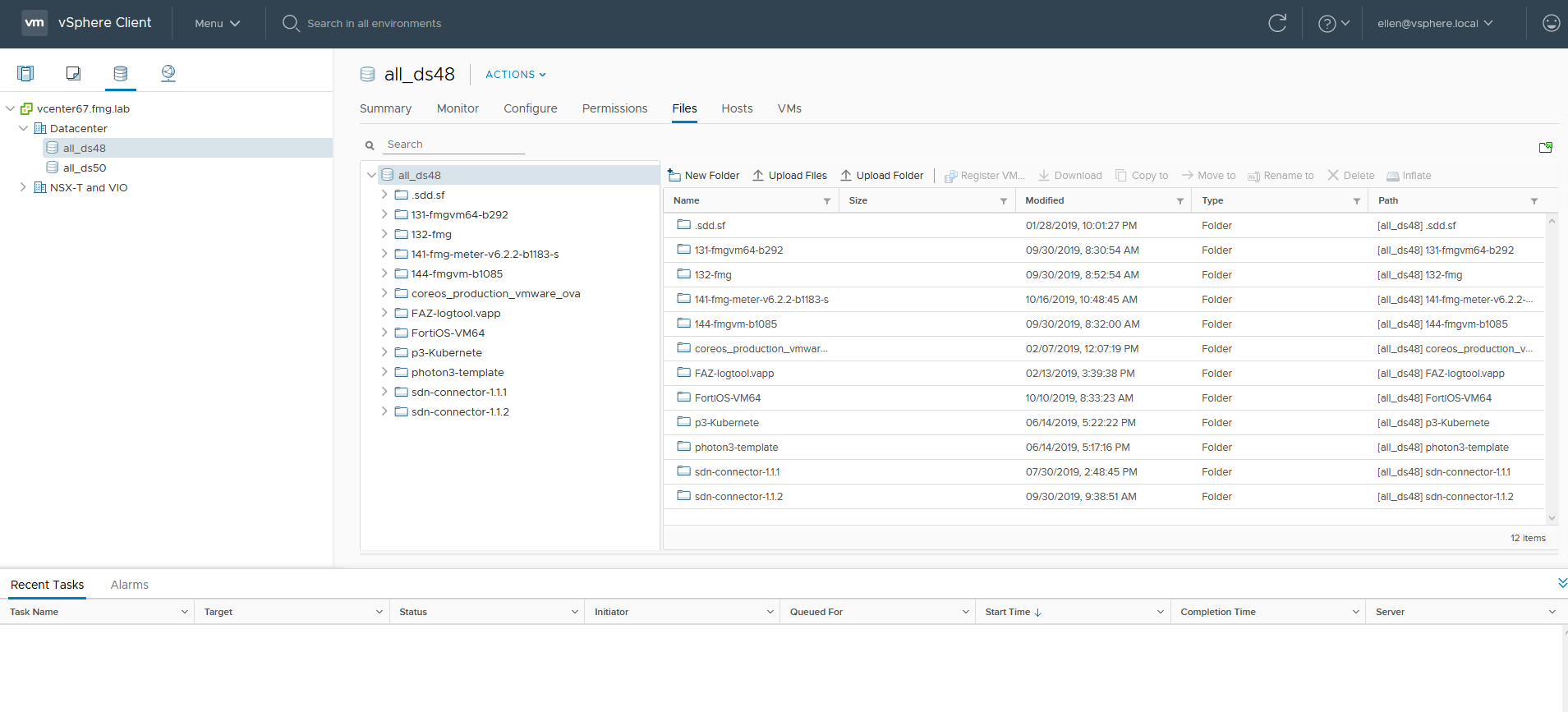This screenshot has width=1568, height=712.
Task: Click the refresh icon in top bar
Action: 1277,23
